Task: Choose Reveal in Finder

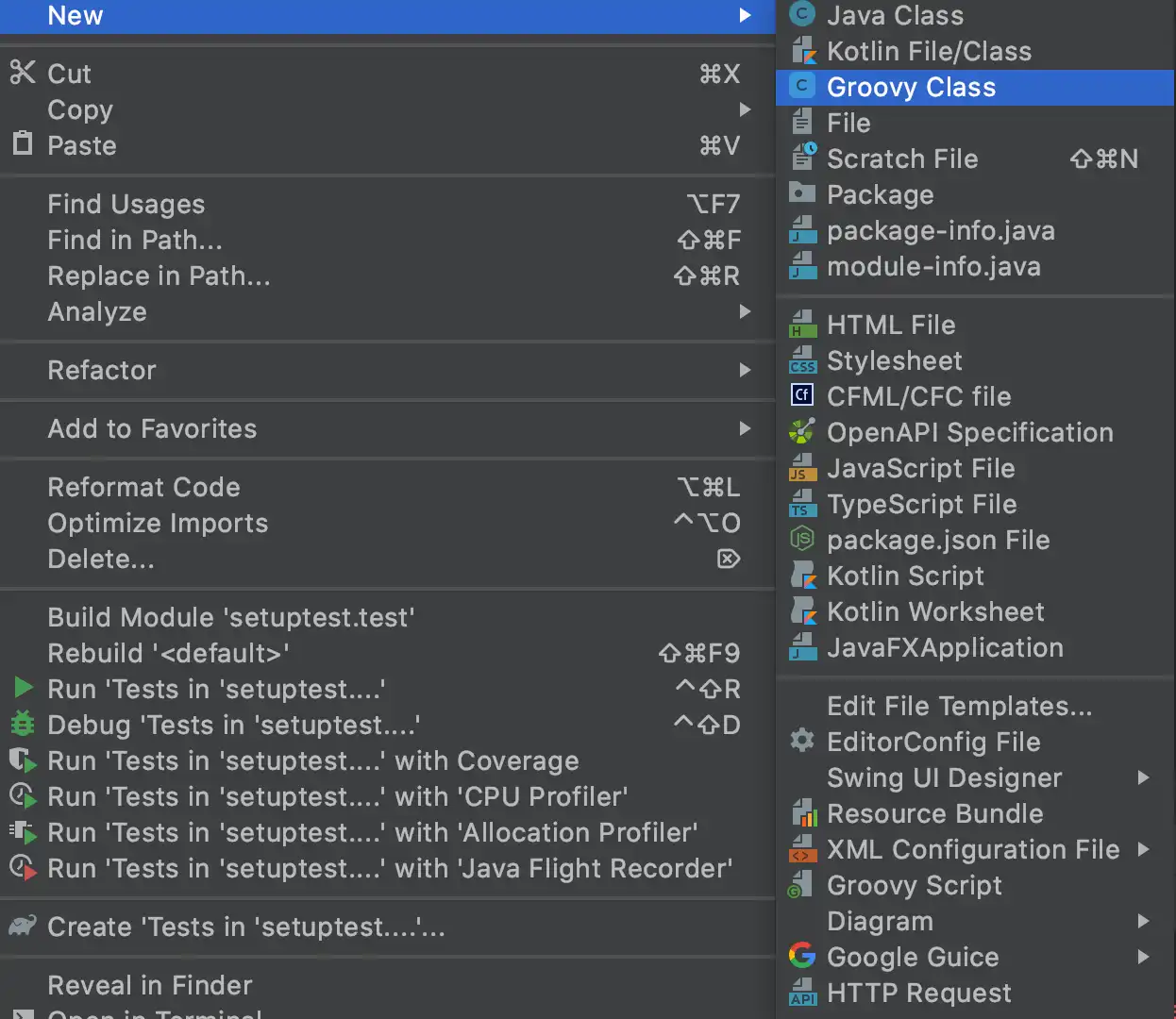Action: tap(387, 985)
